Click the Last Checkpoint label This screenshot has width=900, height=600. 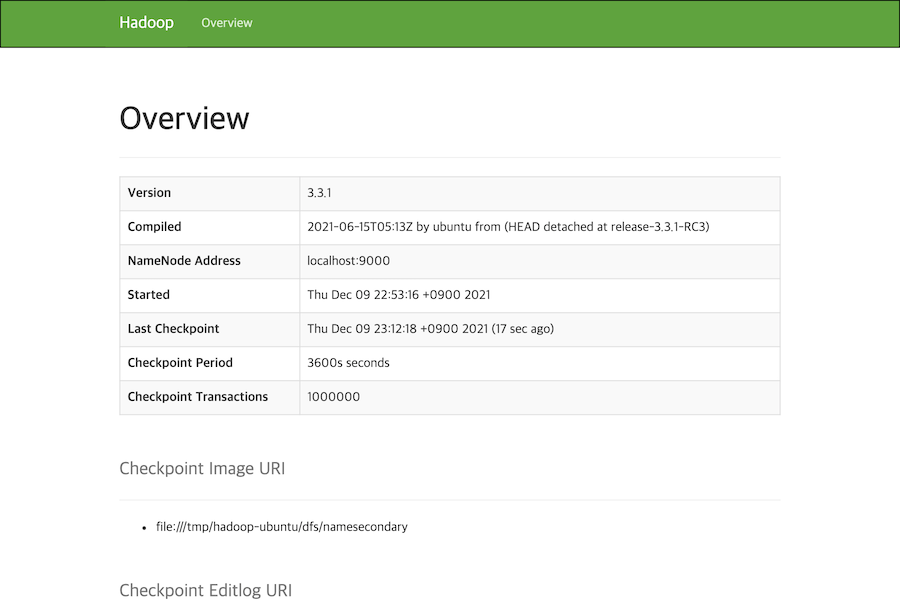coord(172,329)
